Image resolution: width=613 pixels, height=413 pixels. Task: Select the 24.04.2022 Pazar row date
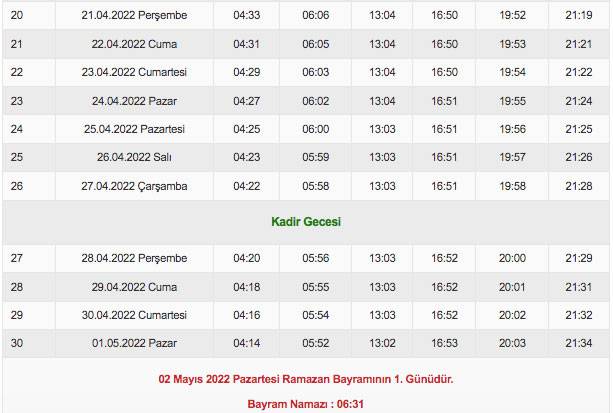(x=134, y=101)
